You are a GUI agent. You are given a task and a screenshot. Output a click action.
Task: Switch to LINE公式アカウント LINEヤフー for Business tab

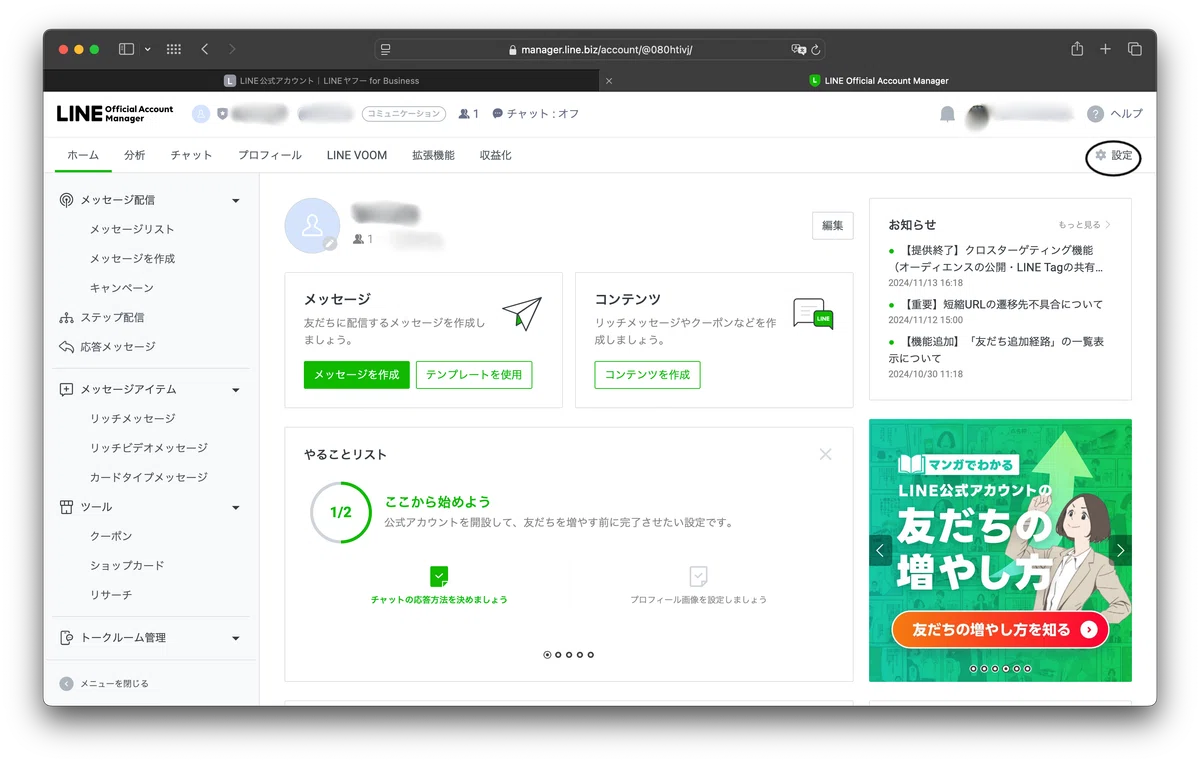click(x=321, y=81)
